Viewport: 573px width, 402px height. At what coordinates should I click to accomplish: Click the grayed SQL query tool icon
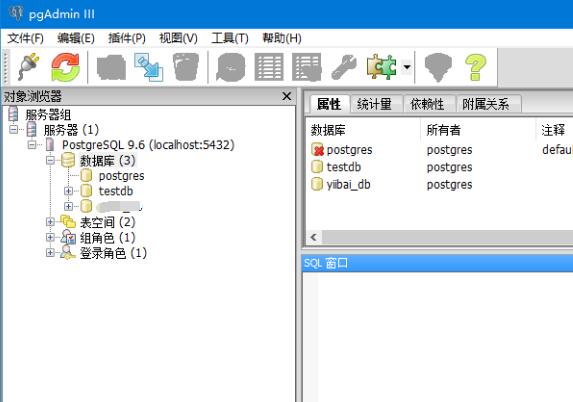click(231, 67)
